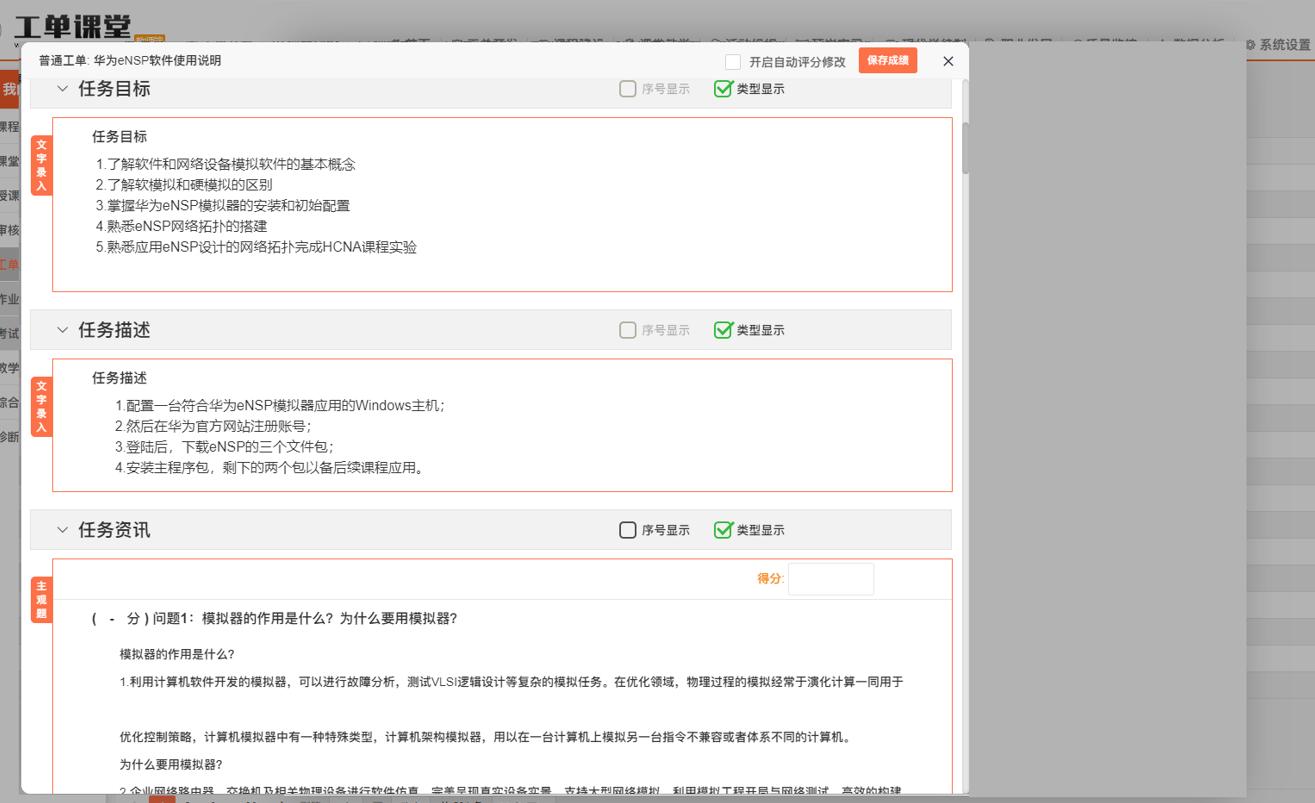Collapse the 任务目标 section chevron
The image size is (1315, 803).
62,88
